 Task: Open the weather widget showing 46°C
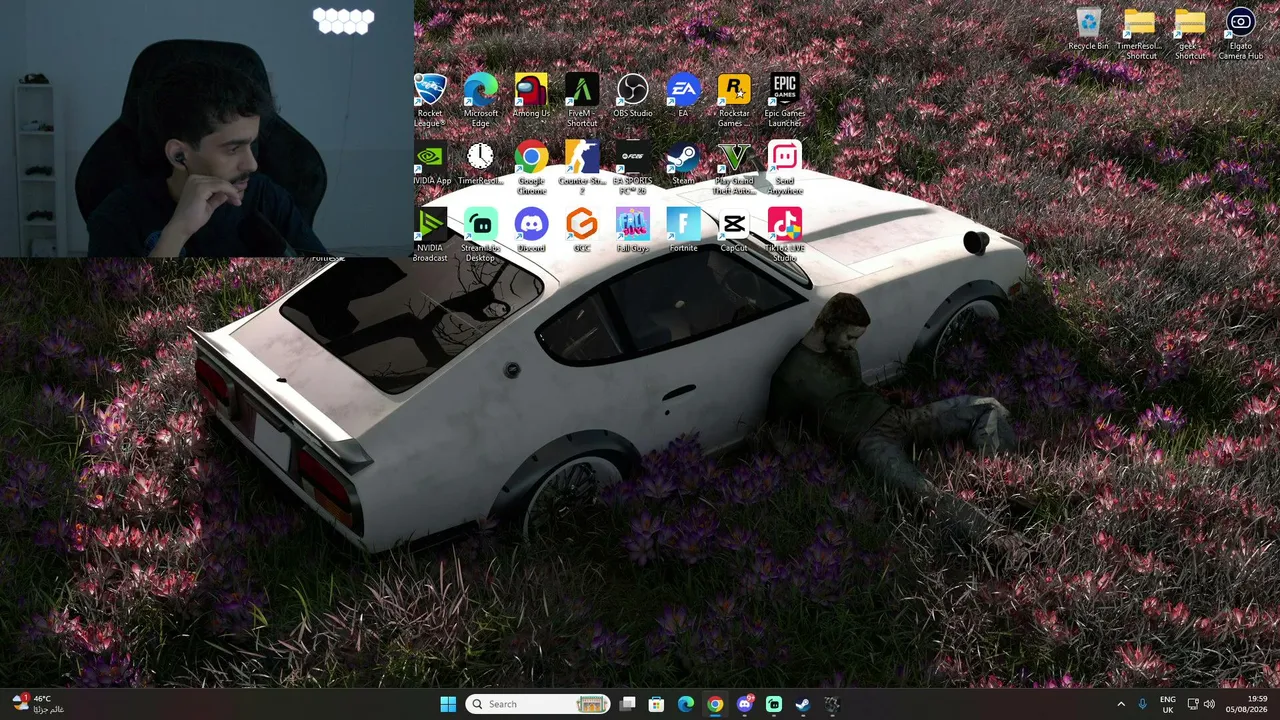38,704
